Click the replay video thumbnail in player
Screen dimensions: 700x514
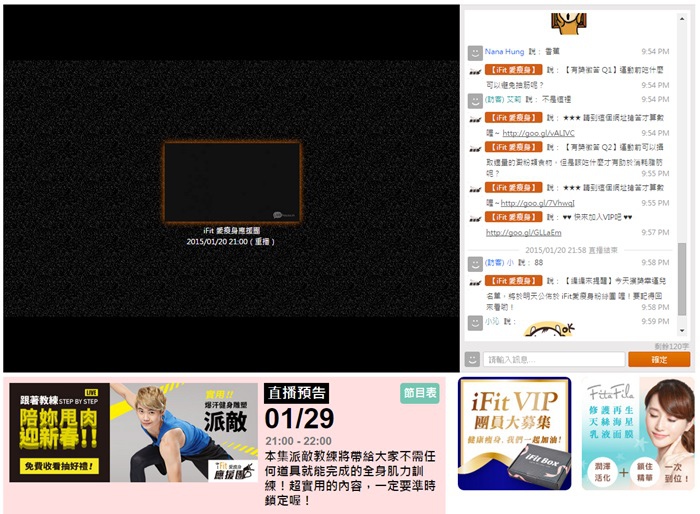click(x=232, y=182)
